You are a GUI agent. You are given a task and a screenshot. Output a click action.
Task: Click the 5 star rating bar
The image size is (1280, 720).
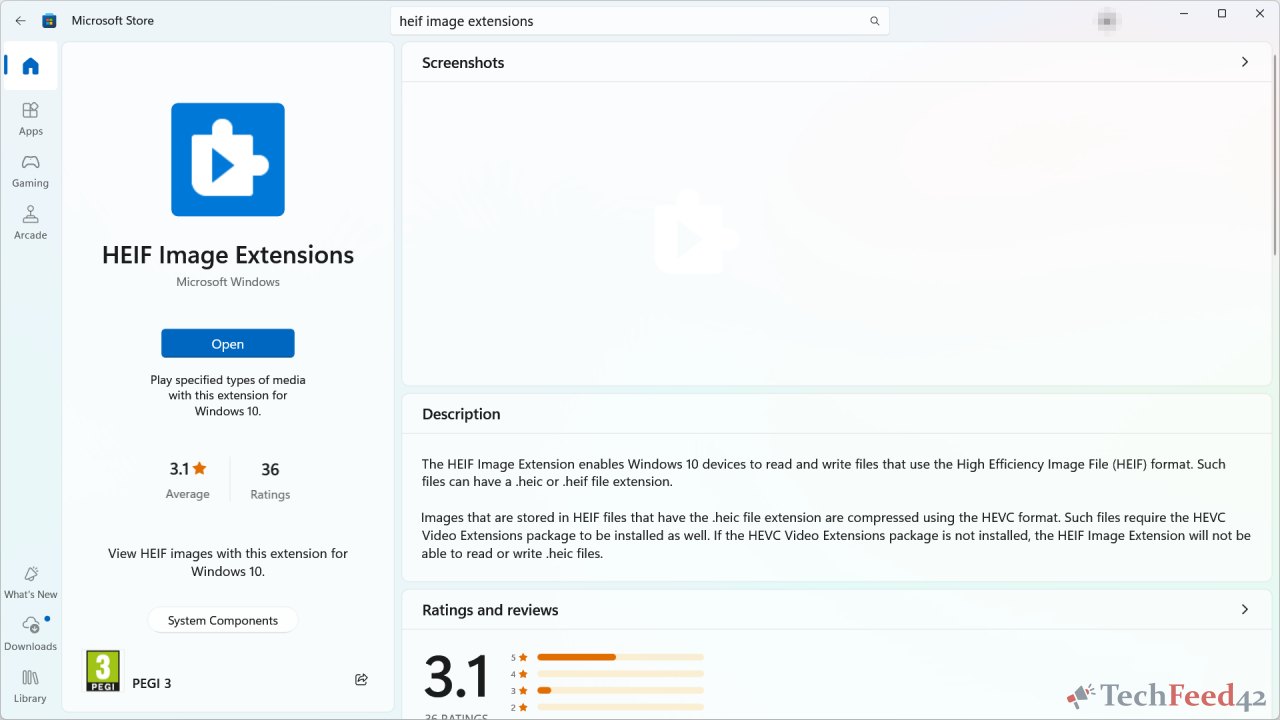point(620,657)
